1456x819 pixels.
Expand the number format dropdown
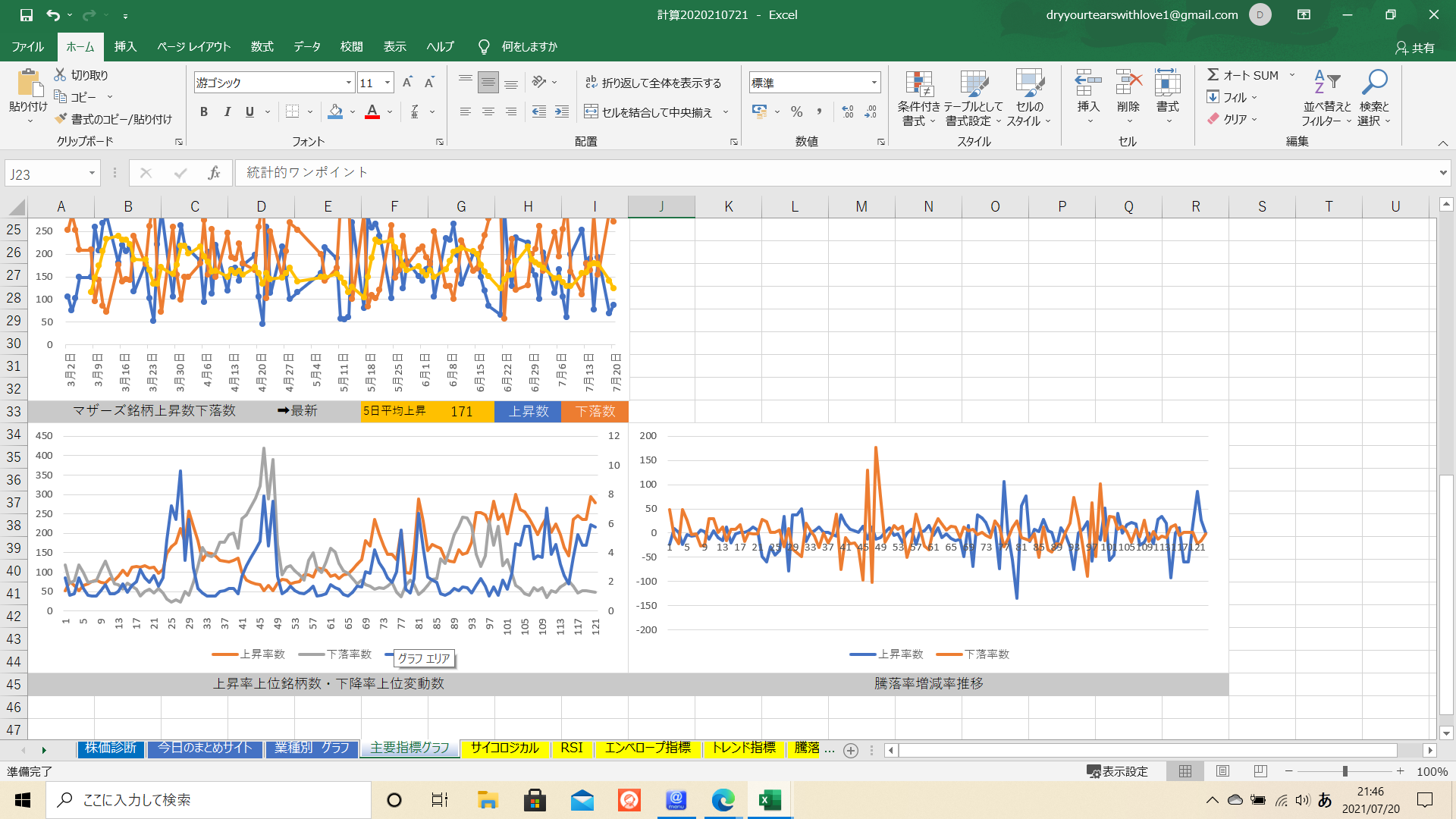pos(874,83)
